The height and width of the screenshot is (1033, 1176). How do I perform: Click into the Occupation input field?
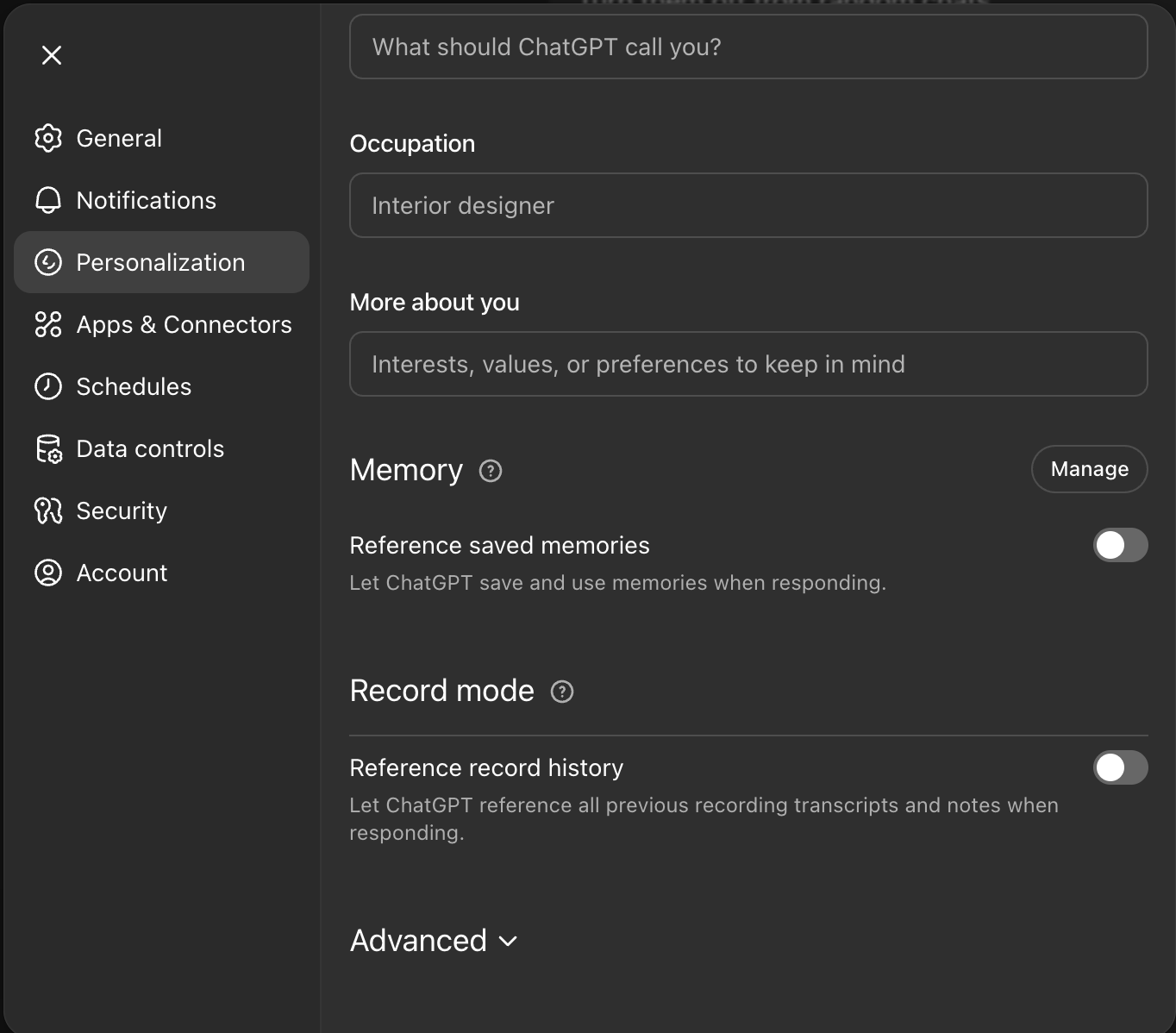tap(748, 205)
